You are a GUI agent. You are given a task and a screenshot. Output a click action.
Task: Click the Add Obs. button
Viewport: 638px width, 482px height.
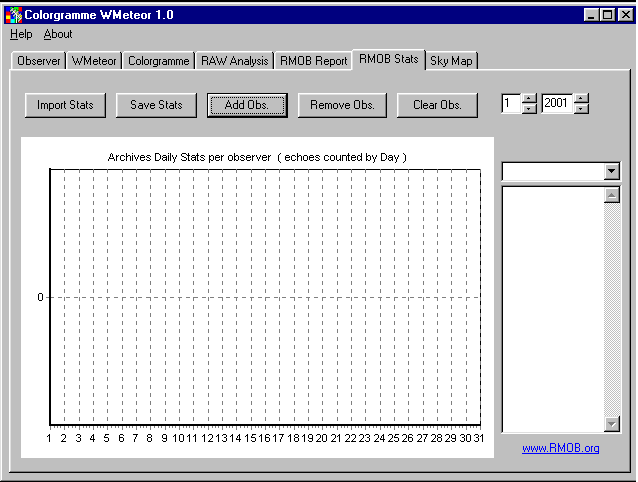tap(247, 105)
